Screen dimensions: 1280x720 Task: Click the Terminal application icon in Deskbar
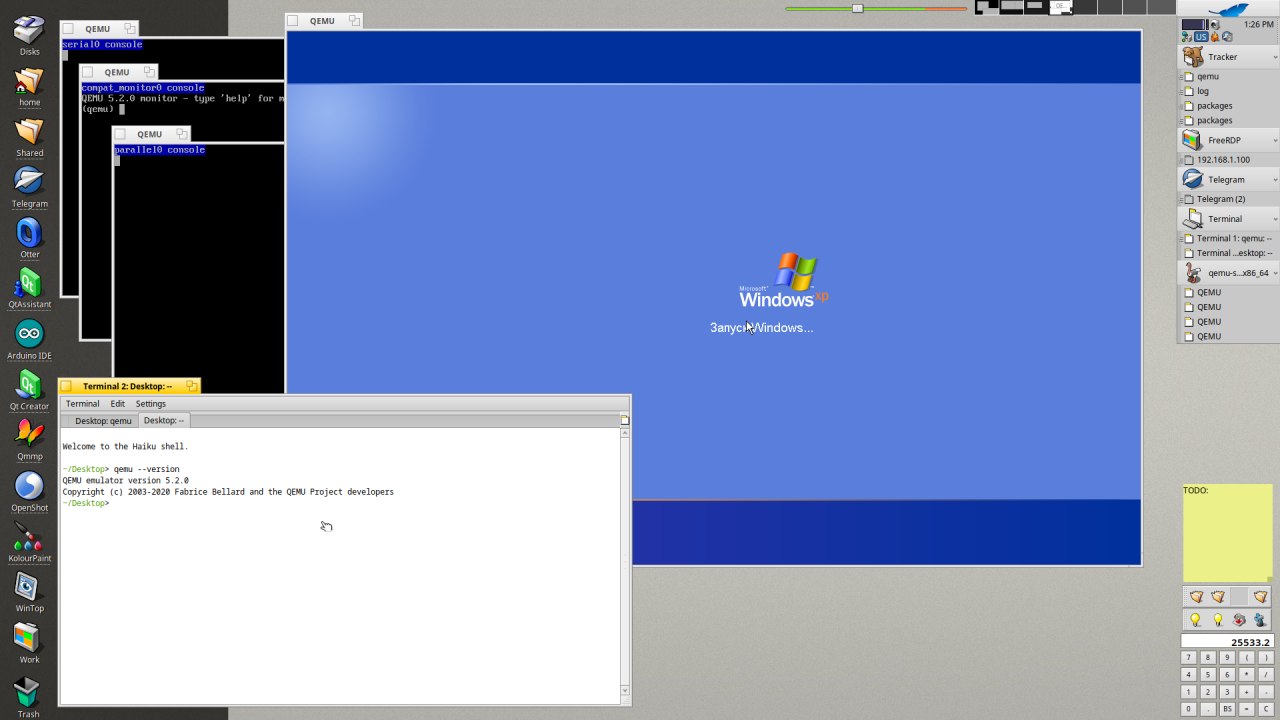pyautogui.click(x=1192, y=218)
